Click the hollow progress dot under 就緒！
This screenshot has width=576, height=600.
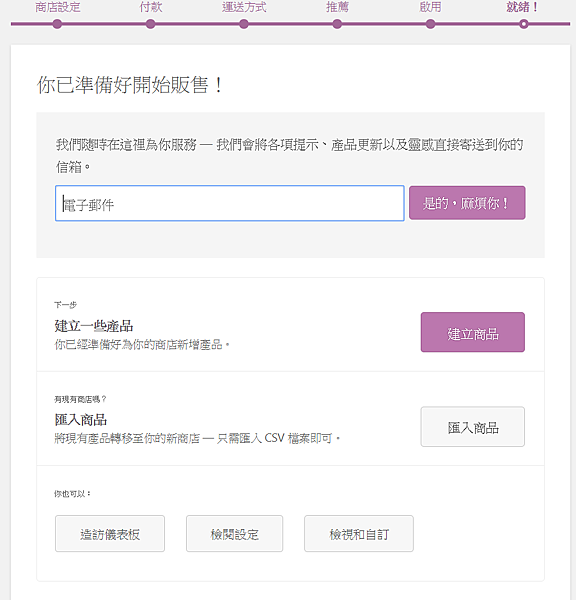pyautogui.click(x=524, y=24)
